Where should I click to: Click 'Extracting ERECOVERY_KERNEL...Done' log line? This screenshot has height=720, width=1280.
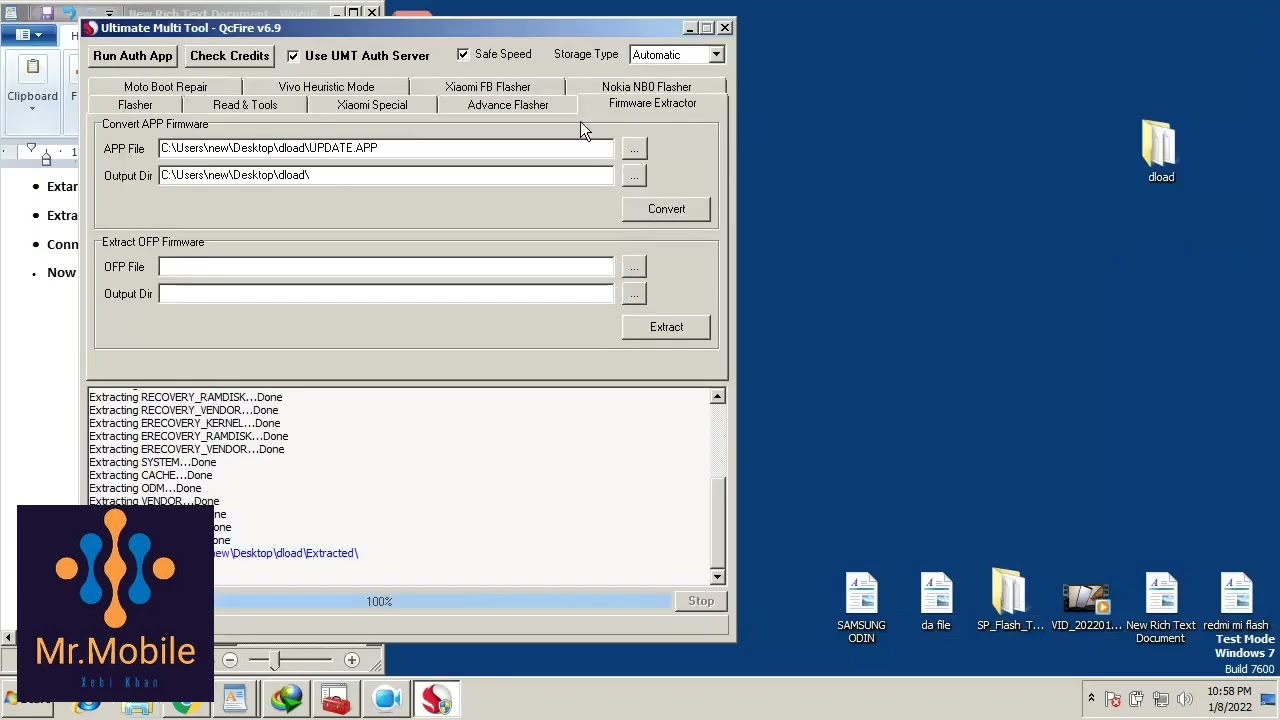[184, 423]
